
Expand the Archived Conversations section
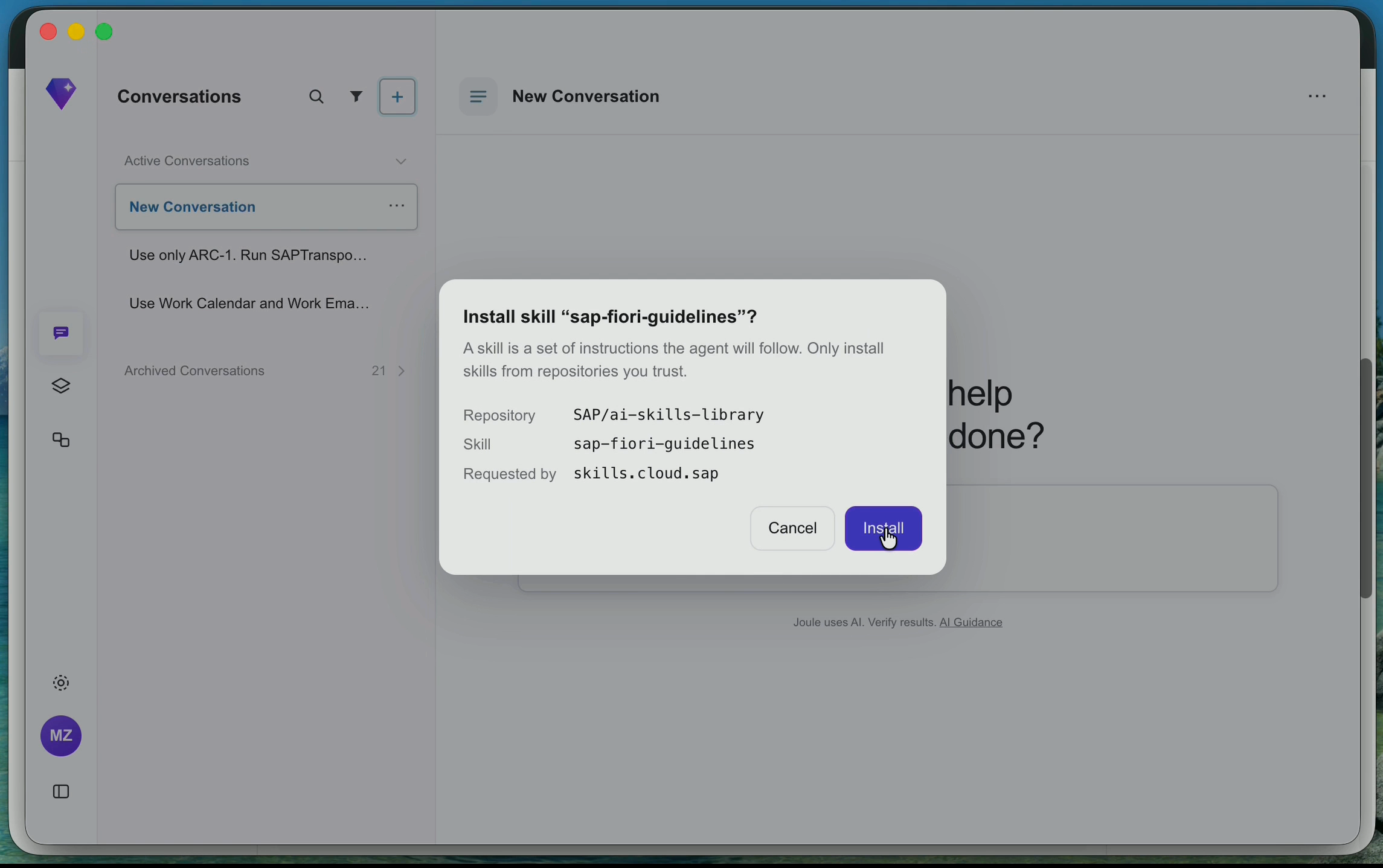[402, 371]
